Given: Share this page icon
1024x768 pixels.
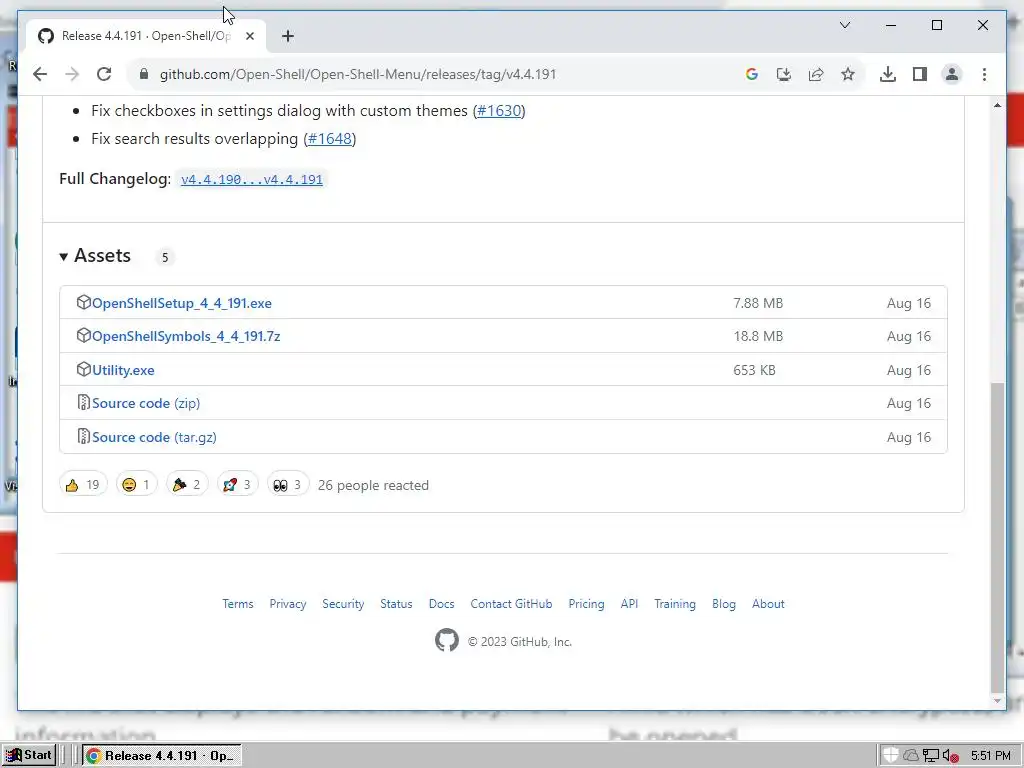Looking at the screenshot, I should pyautogui.click(x=816, y=74).
